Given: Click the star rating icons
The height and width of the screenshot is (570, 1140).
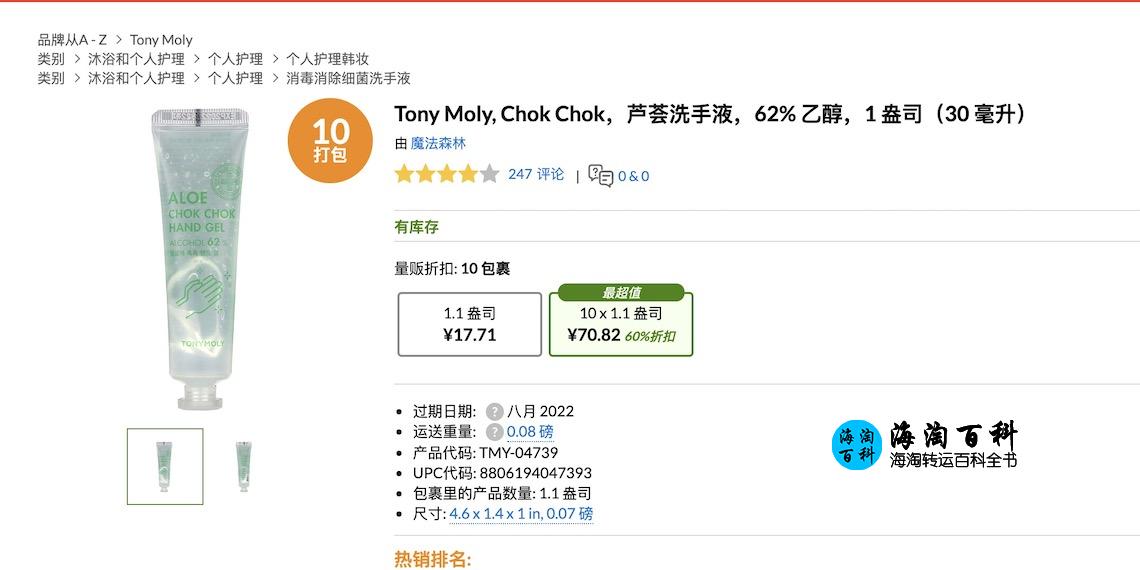Looking at the screenshot, I should tap(446, 174).
